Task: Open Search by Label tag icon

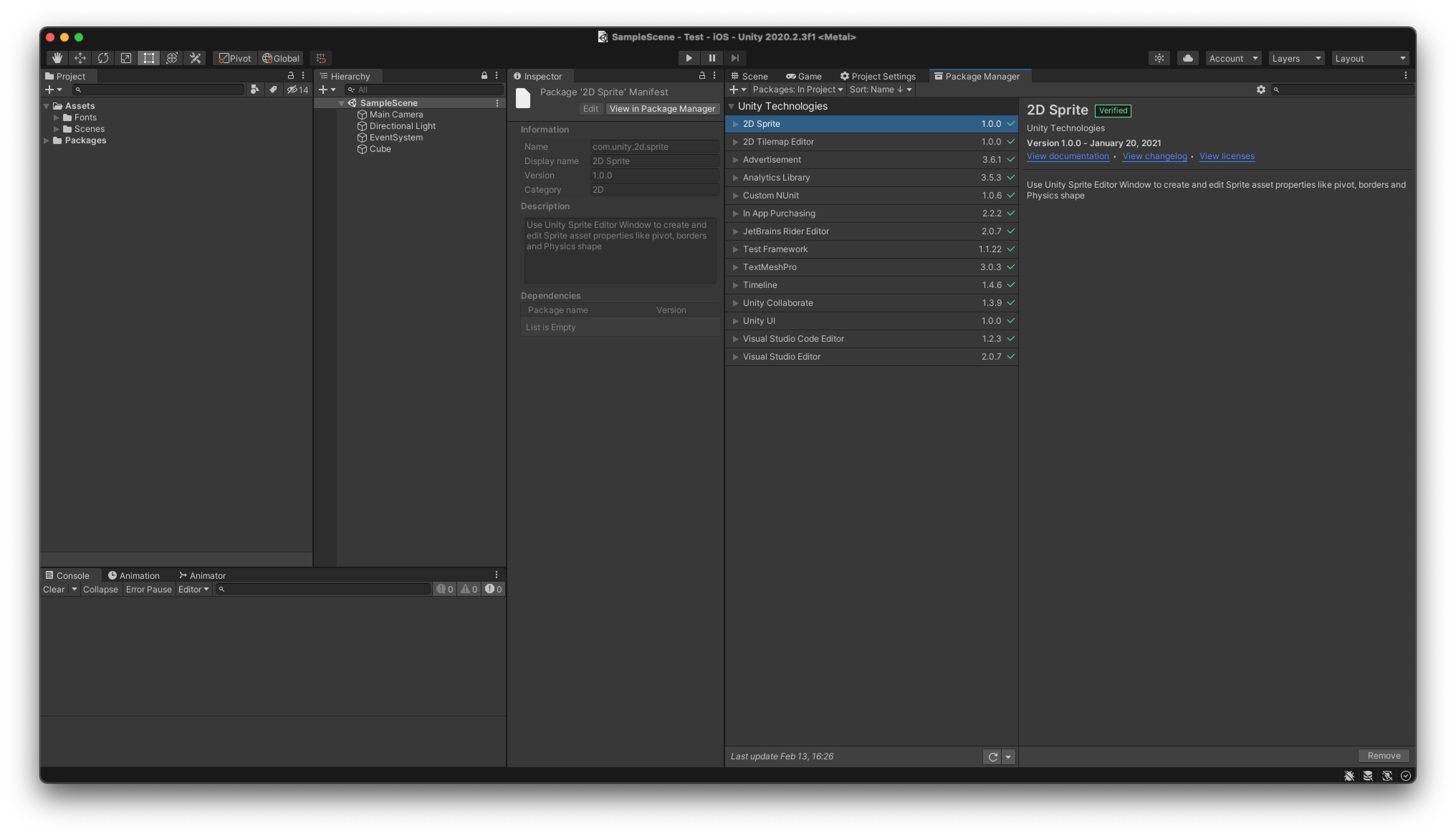Action: click(273, 90)
